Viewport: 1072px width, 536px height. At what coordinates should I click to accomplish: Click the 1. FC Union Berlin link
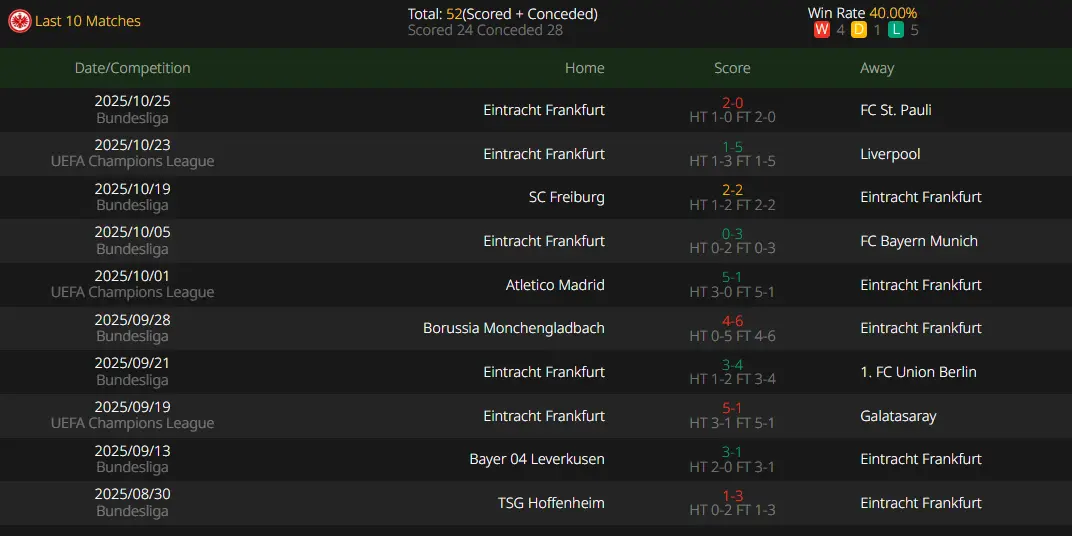point(918,372)
